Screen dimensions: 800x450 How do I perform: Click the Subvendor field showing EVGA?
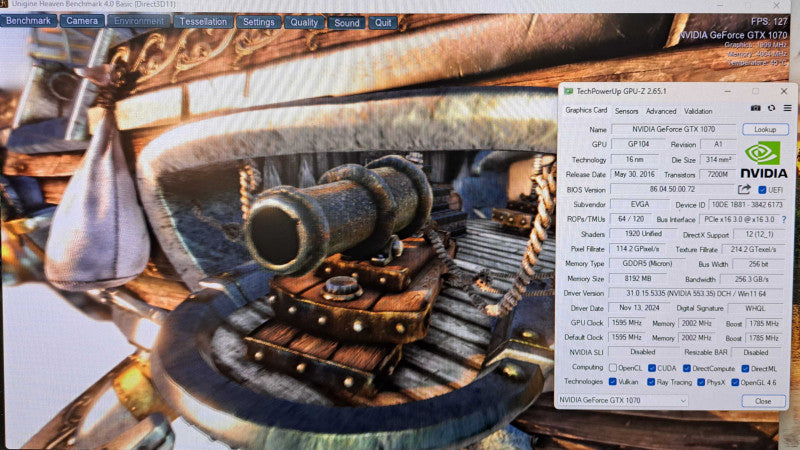[640, 204]
